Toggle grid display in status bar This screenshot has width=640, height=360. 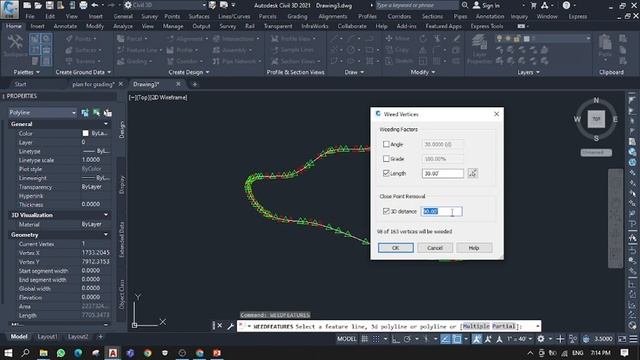pos(365,339)
